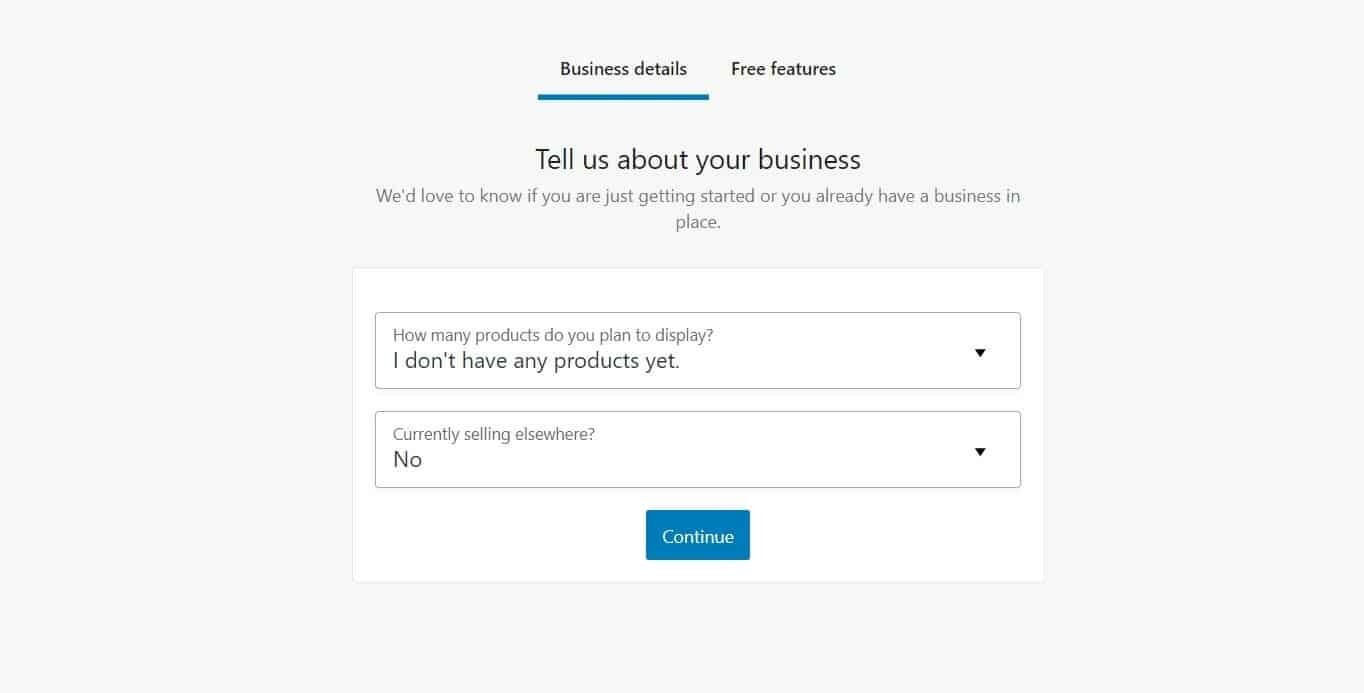Click the products dropdown arrow icon
The width and height of the screenshot is (1364, 693).
tap(980, 352)
